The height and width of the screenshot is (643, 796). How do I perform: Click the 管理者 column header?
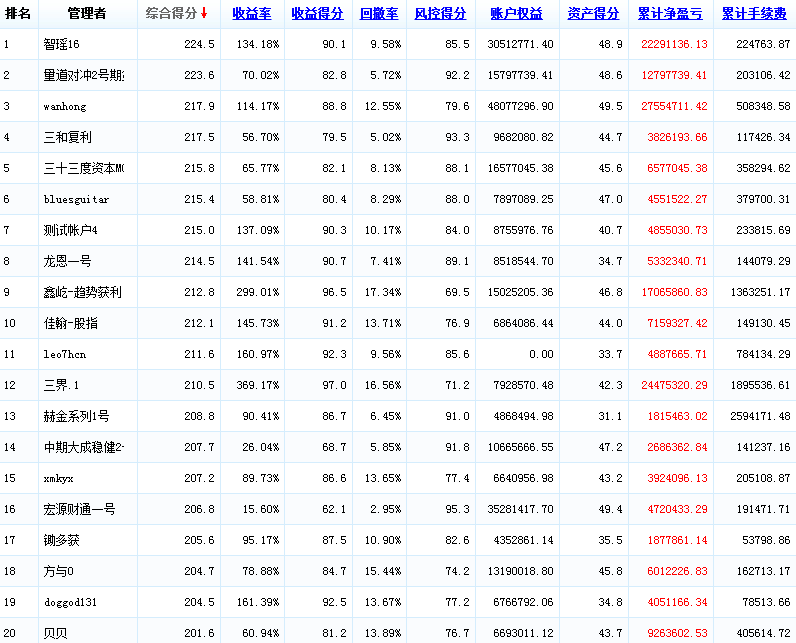[87, 14]
